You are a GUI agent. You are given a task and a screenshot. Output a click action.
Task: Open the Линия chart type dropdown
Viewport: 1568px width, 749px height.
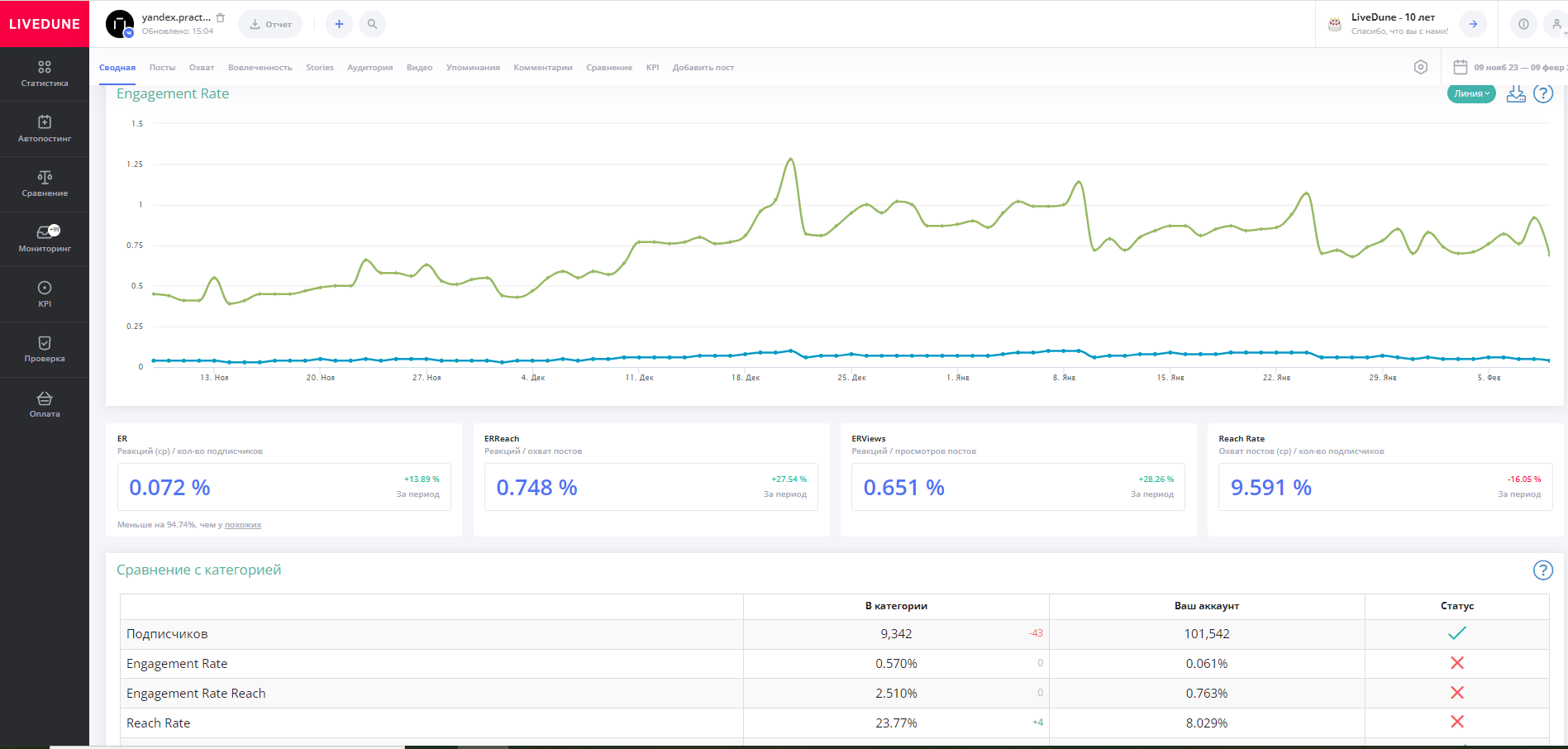pyautogui.click(x=1471, y=93)
